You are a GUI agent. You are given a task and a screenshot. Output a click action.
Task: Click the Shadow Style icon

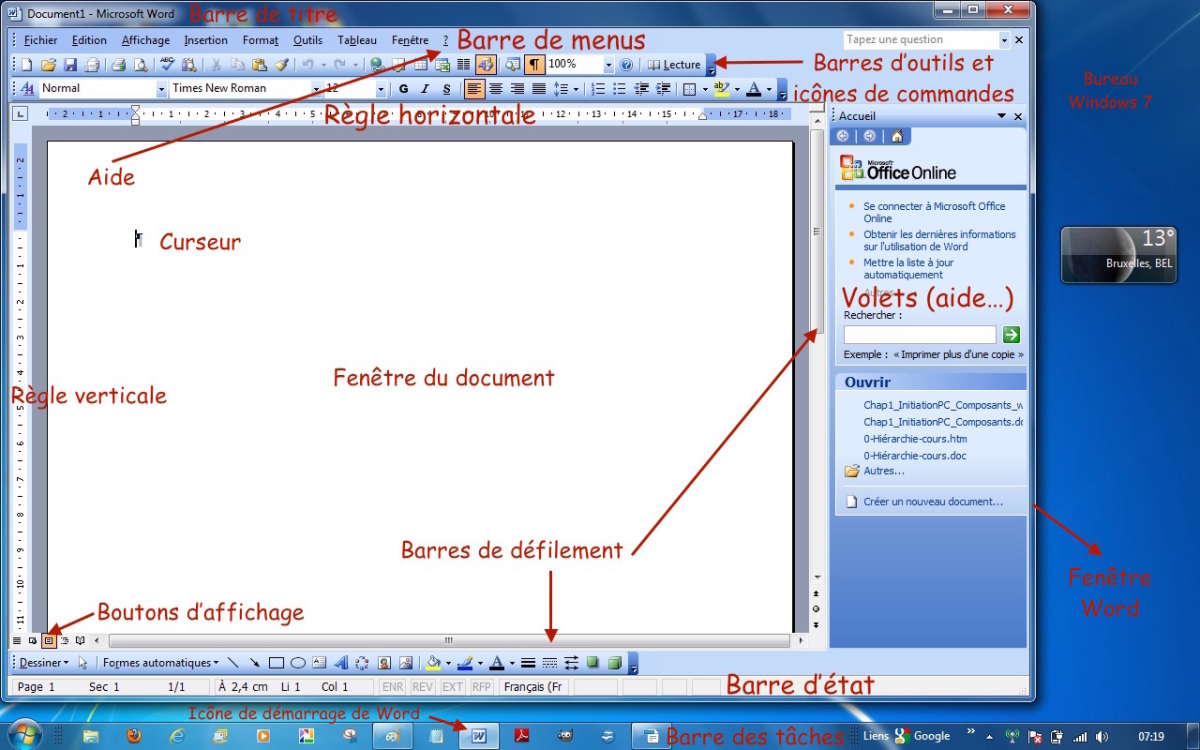point(593,663)
